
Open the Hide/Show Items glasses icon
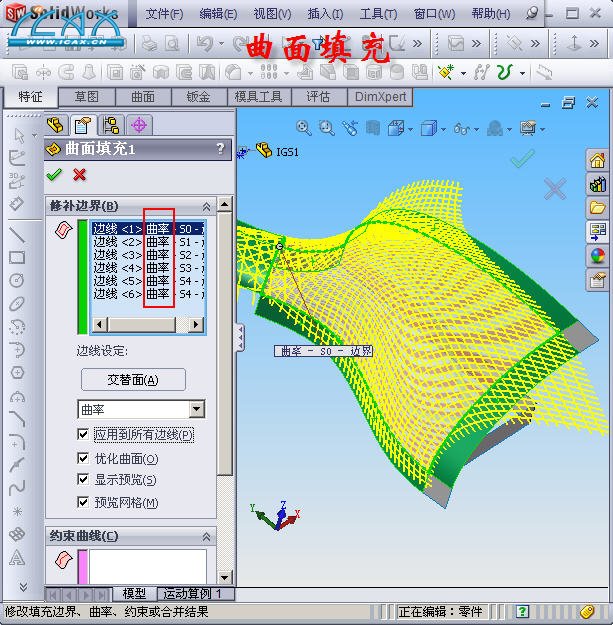click(x=462, y=129)
